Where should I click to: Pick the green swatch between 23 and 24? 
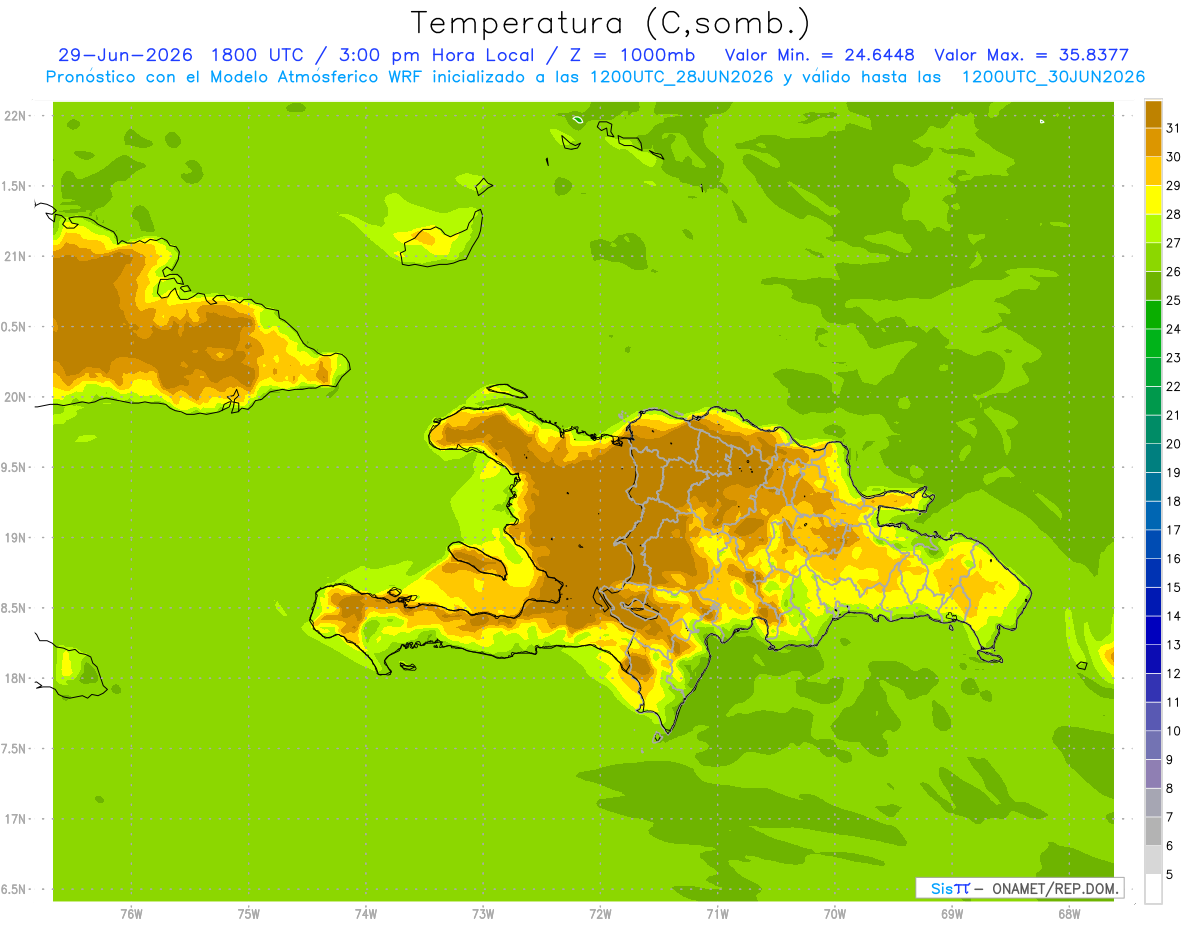pyautogui.click(x=1153, y=343)
